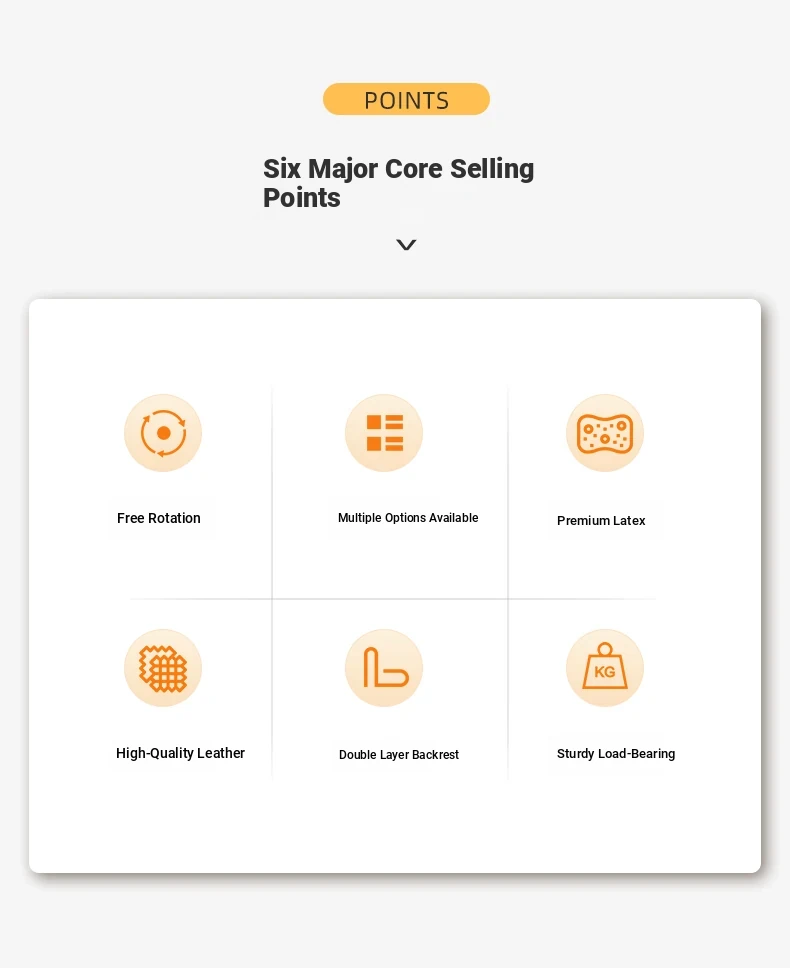Expand the down chevron below the heading
This screenshot has width=790, height=968.
(x=406, y=244)
